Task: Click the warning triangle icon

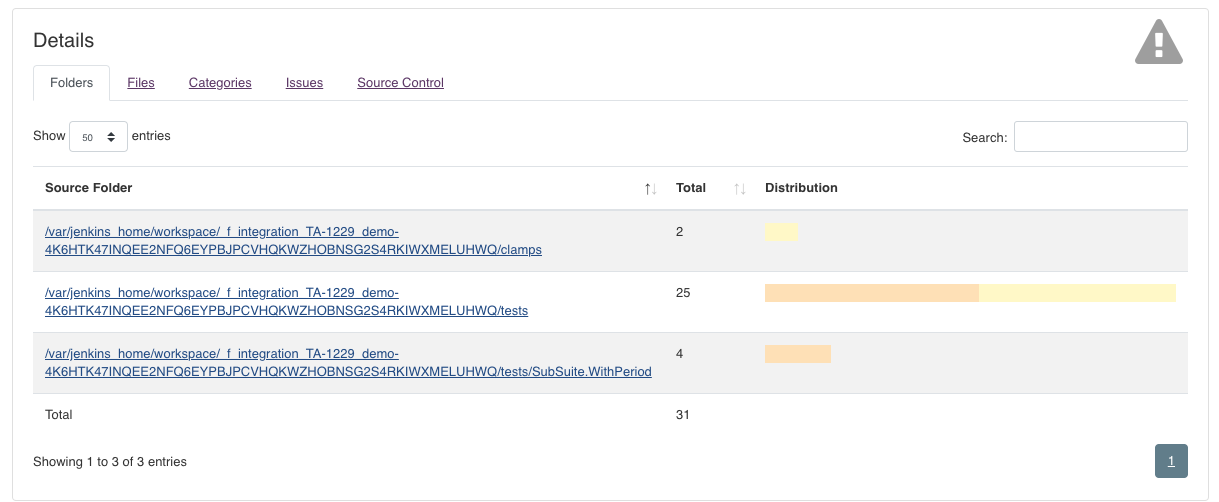Action: [1158, 42]
